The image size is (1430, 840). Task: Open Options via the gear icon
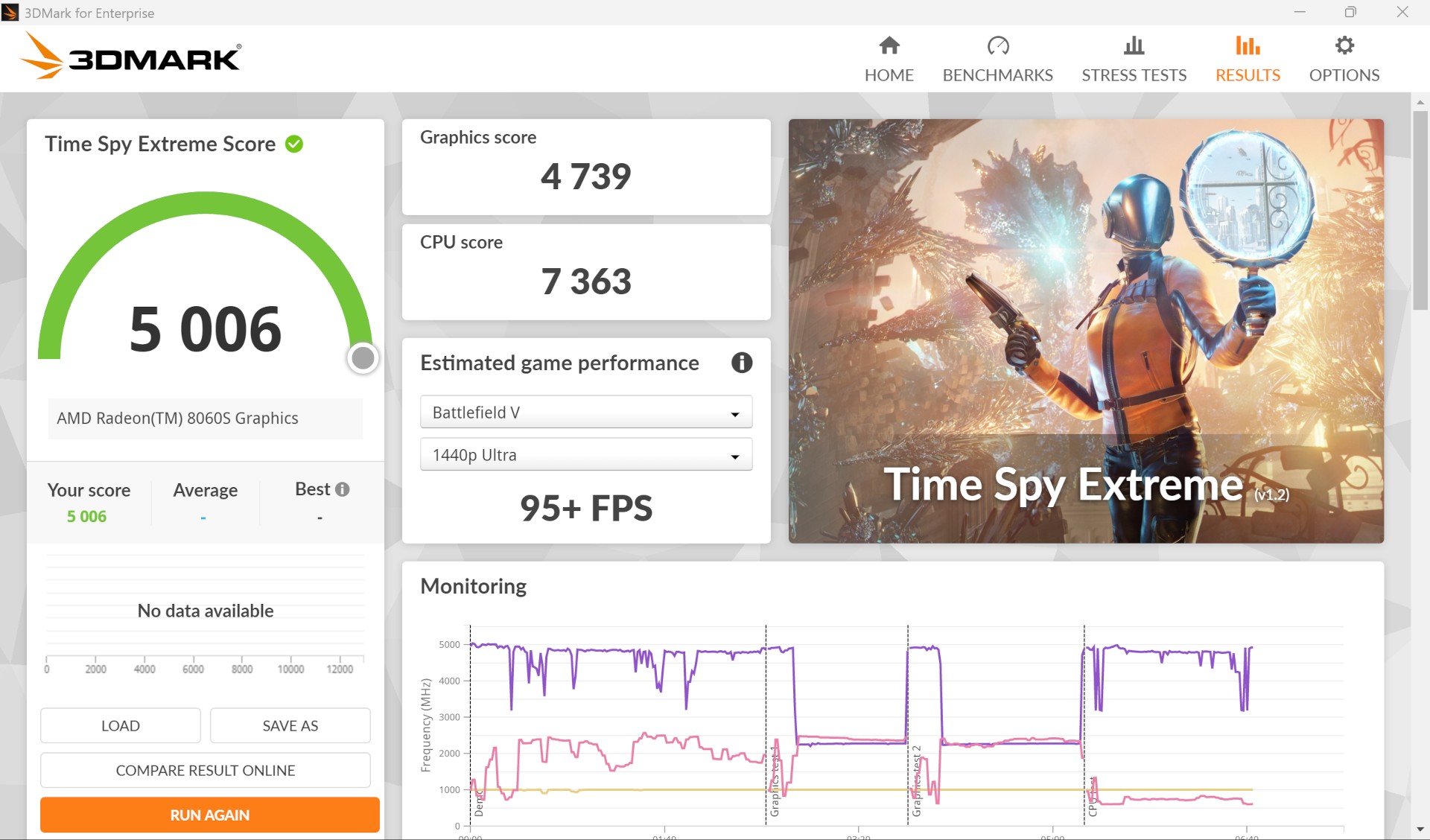click(1344, 46)
